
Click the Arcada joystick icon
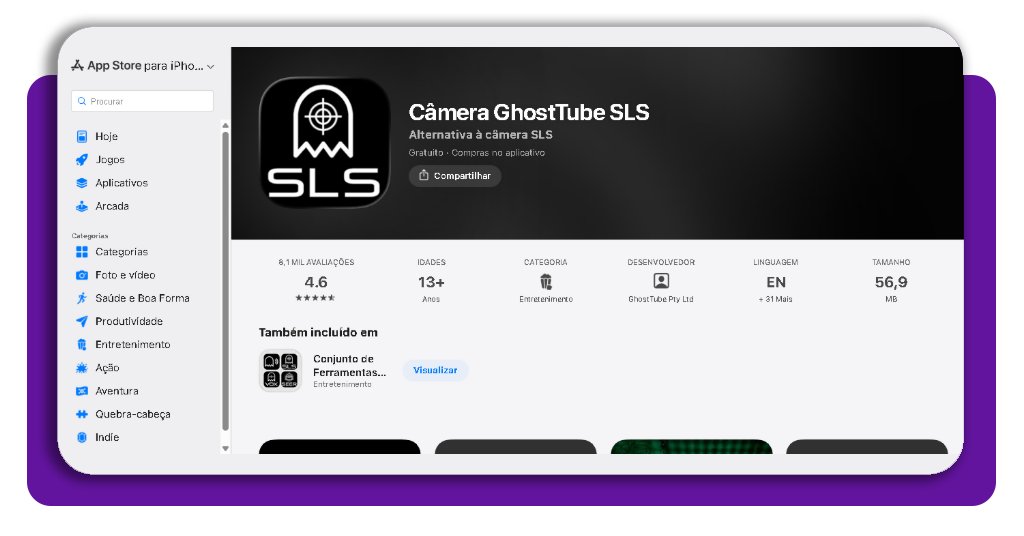coord(82,206)
